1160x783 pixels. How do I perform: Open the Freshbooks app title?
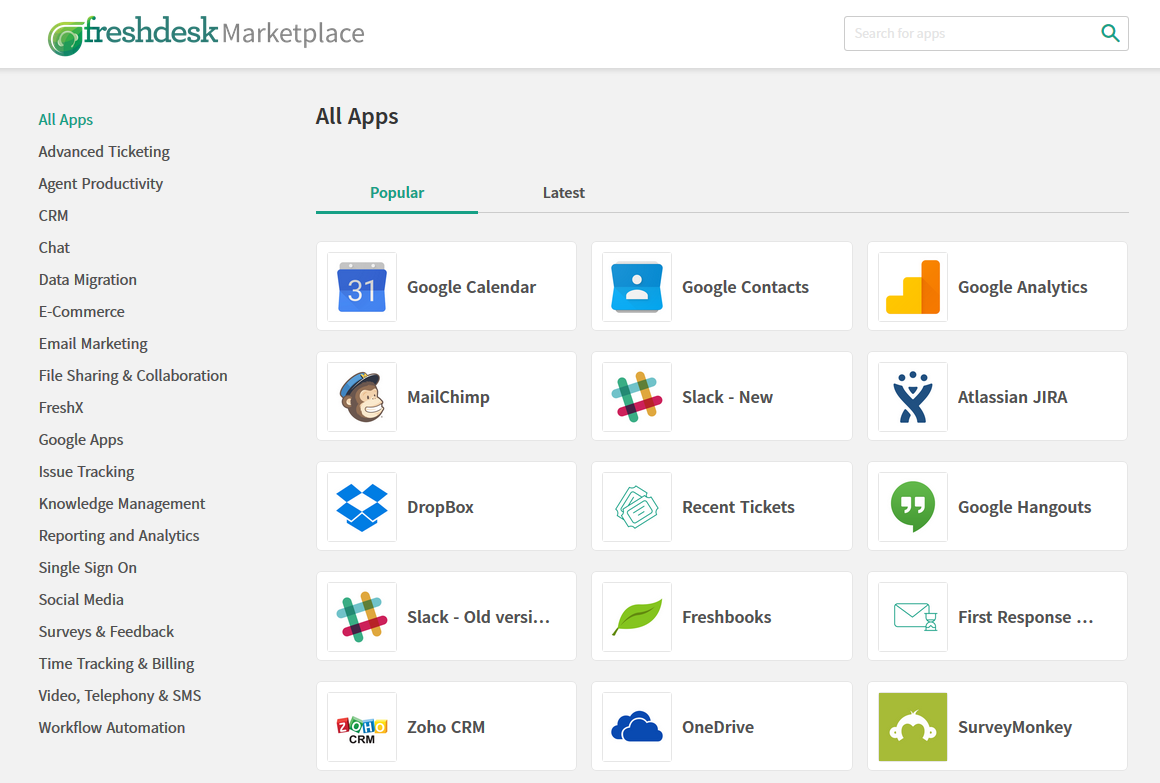pyautogui.click(x=726, y=617)
